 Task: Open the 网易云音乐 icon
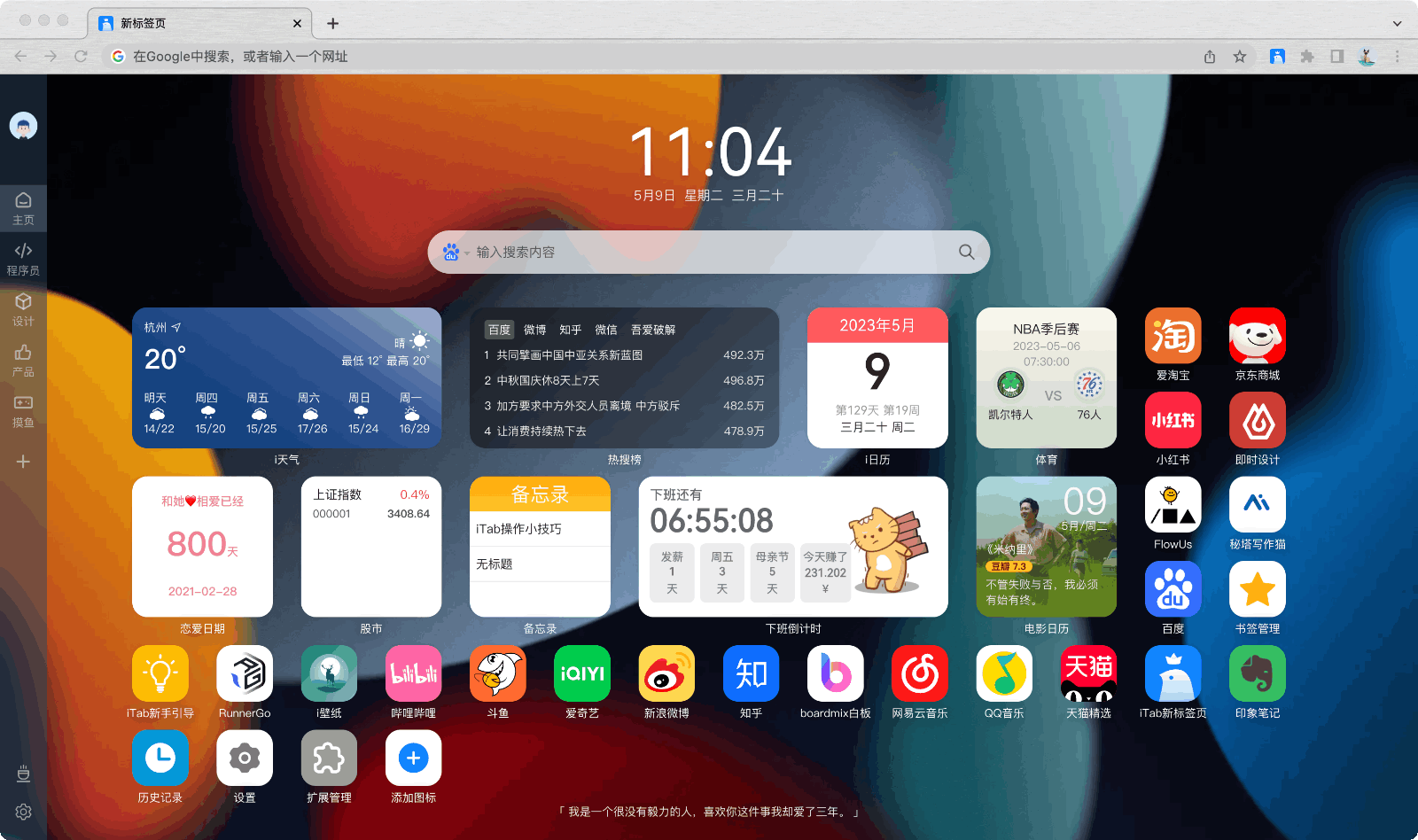coord(920,673)
